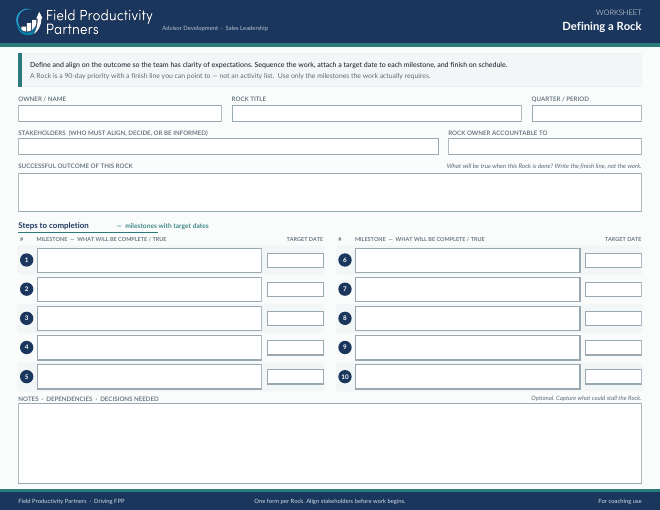Click the Rock Title input field
The height and width of the screenshot is (510, 660).
377,114
